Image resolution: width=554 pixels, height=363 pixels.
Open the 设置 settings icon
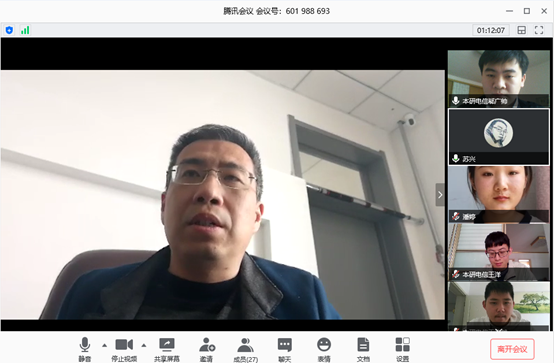click(402, 349)
